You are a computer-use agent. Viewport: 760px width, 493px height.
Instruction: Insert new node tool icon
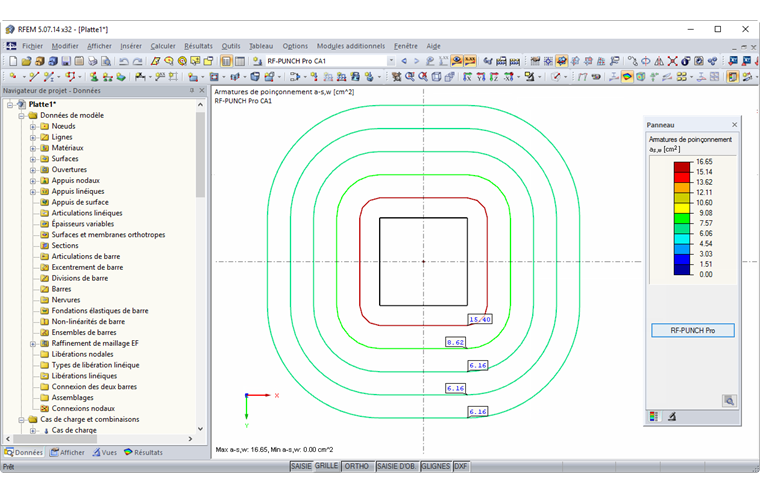13,77
